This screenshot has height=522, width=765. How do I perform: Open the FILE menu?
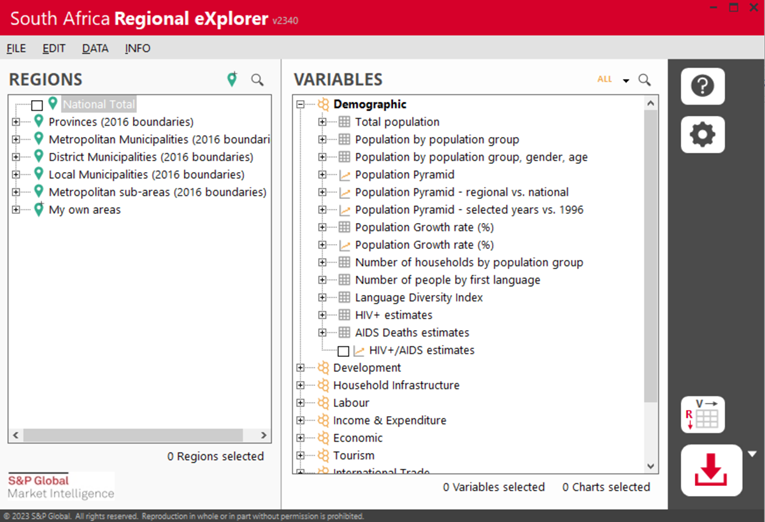16,48
